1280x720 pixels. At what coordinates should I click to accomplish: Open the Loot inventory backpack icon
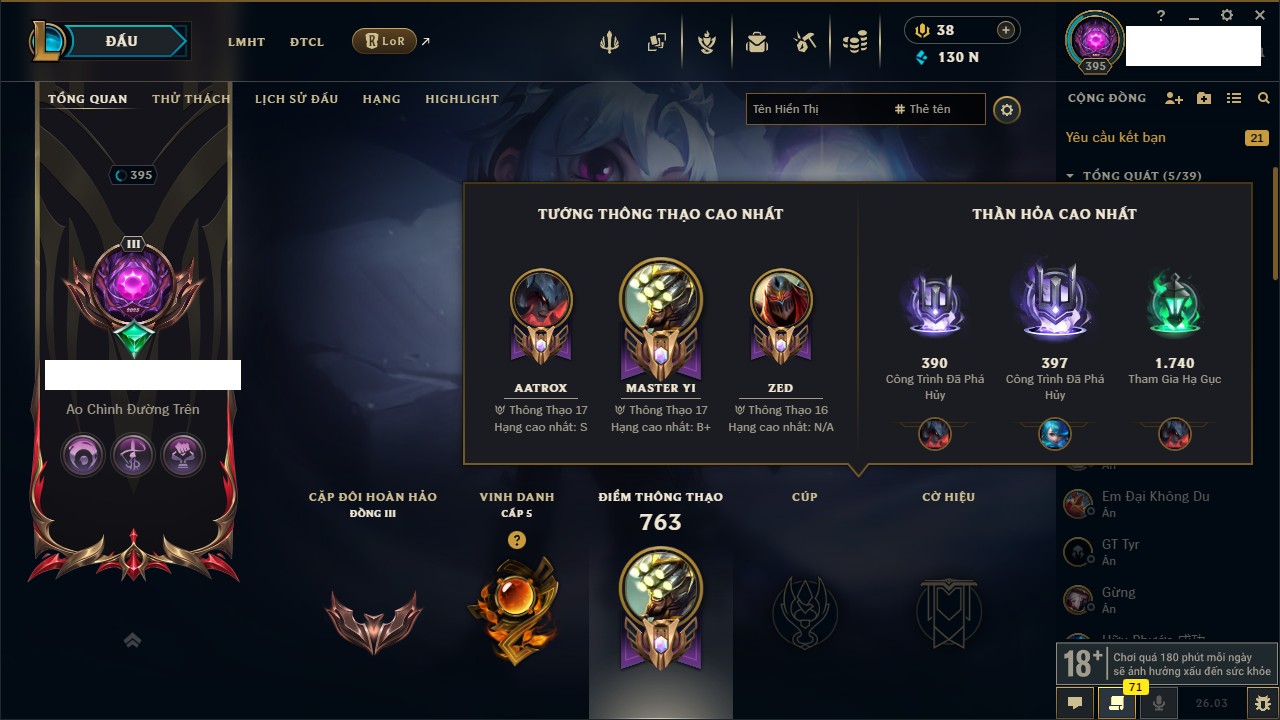pyautogui.click(x=756, y=42)
